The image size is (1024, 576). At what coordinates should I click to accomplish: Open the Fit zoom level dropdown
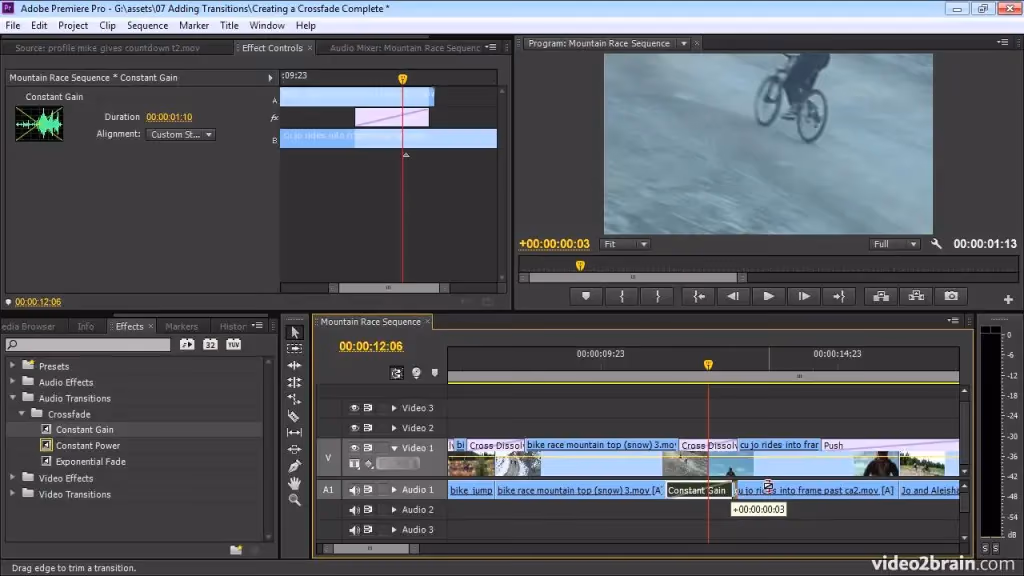(x=625, y=243)
